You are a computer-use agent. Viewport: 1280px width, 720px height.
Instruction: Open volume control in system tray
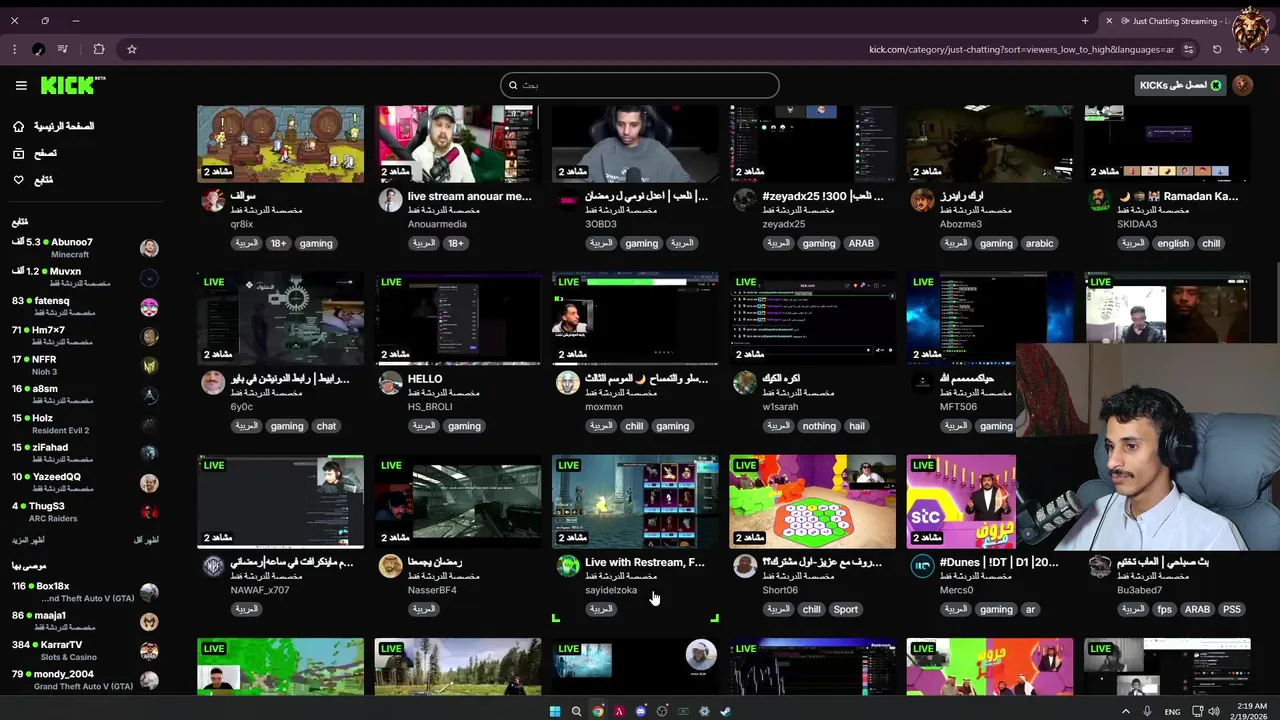[1213, 711]
